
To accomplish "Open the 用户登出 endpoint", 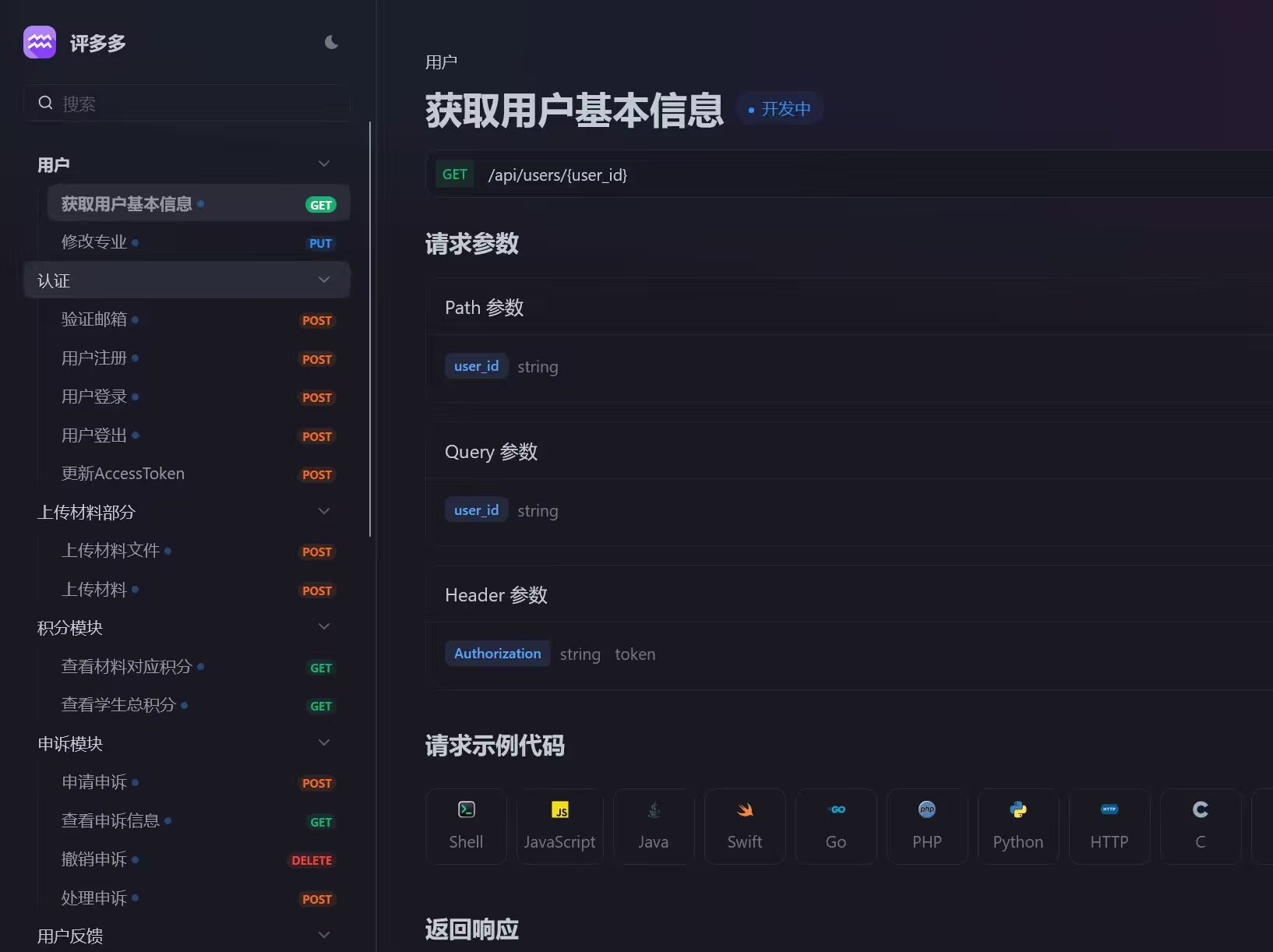I will pos(199,435).
